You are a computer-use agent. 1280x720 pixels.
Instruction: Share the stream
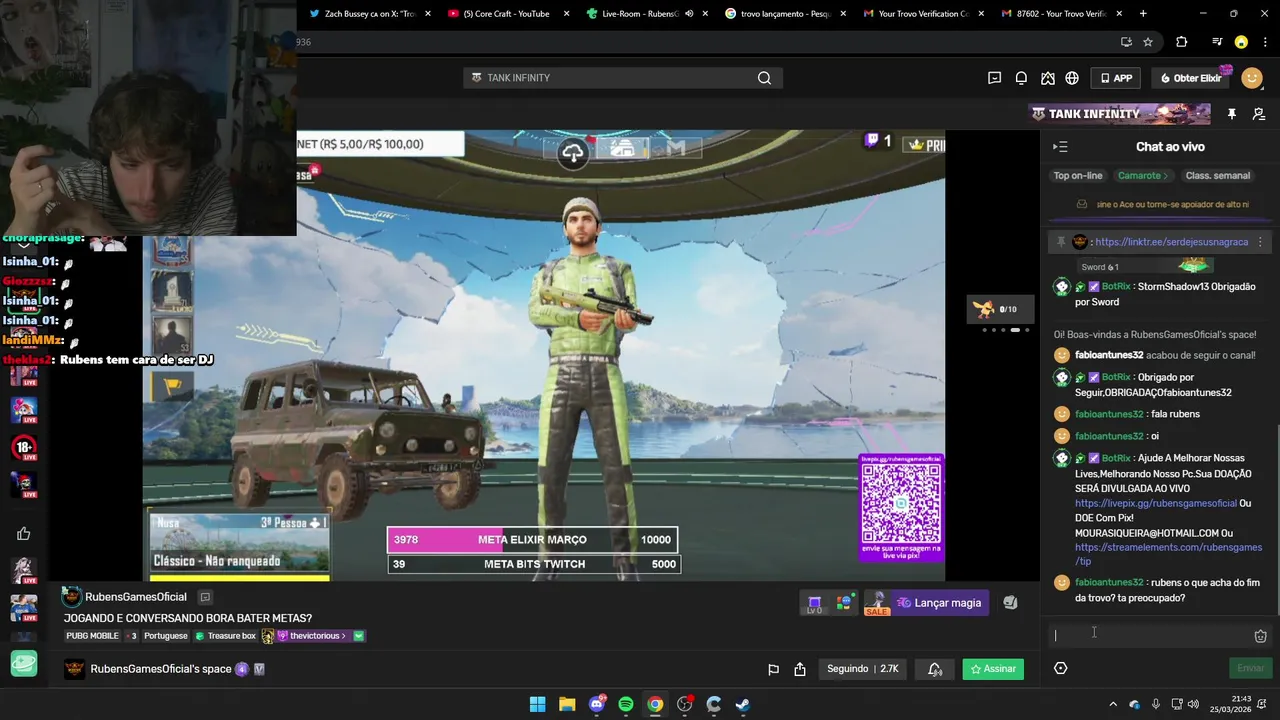[800, 669]
